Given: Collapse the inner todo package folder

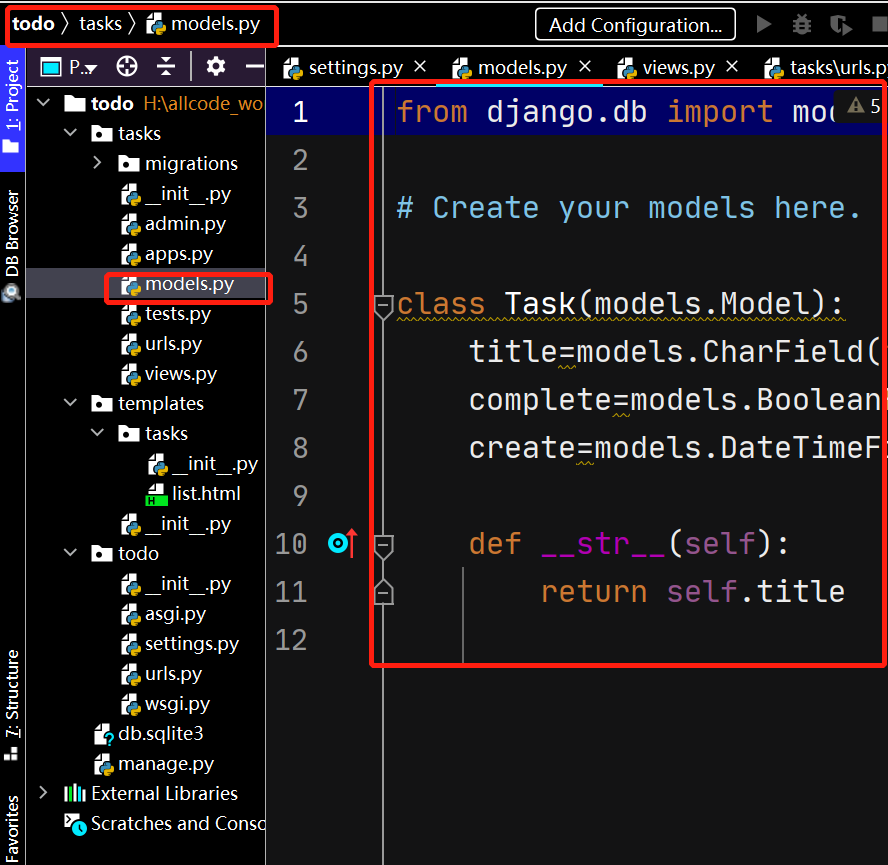Looking at the screenshot, I should pos(70,553).
